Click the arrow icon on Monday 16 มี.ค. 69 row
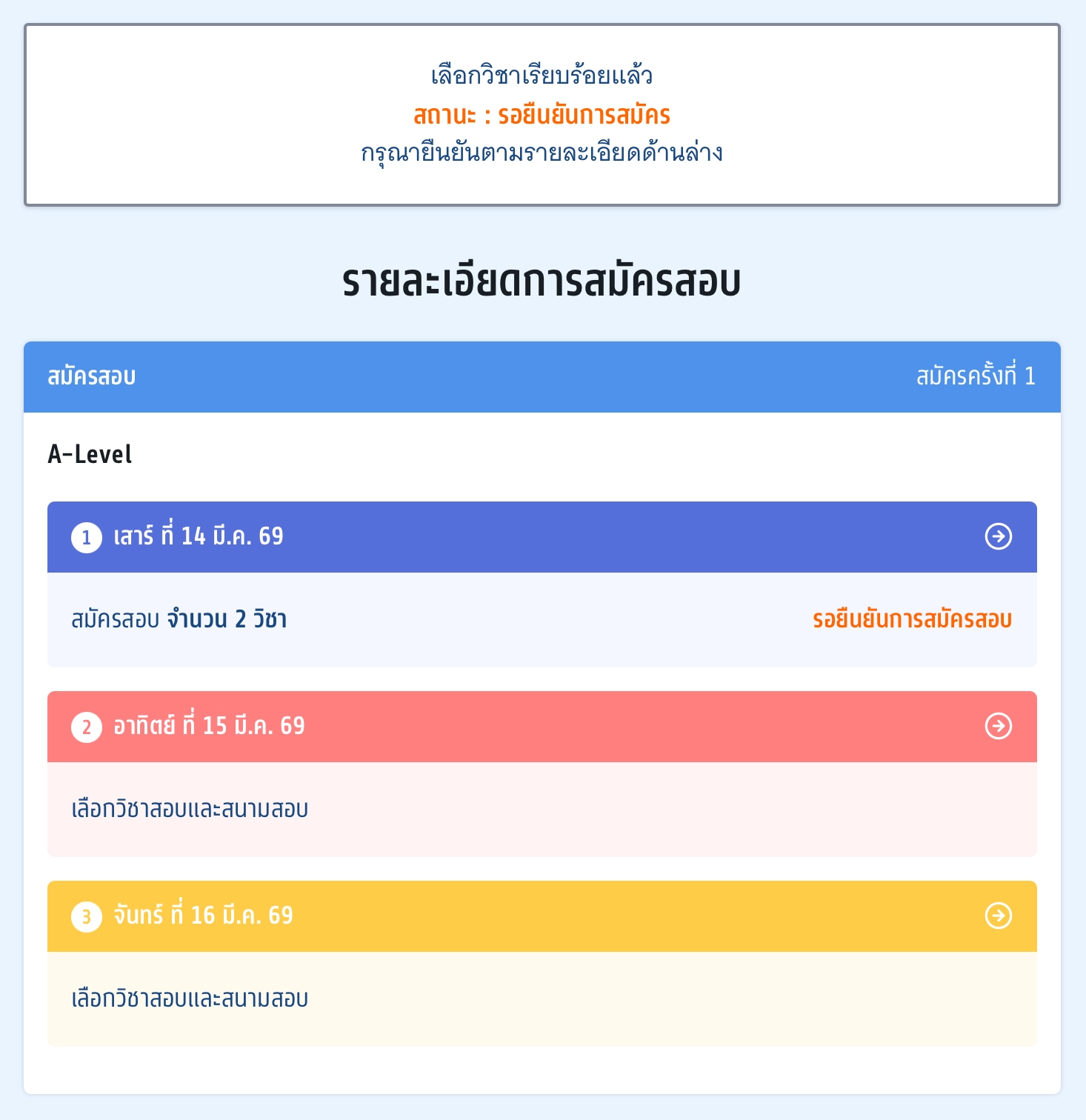Screen dimensions: 1086x1120 [998, 916]
